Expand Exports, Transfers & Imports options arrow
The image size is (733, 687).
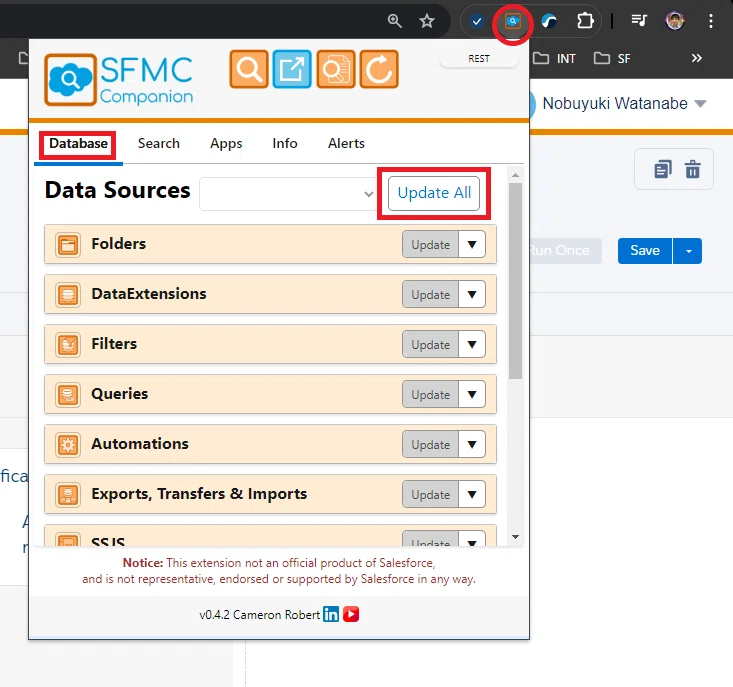[472, 494]
